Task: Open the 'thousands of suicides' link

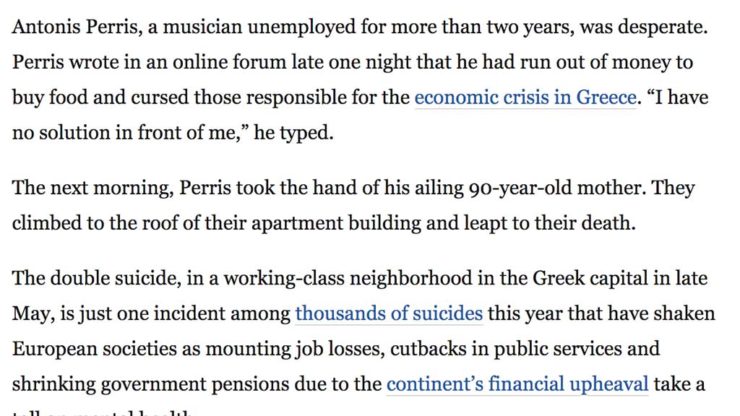Action: click(389, 314)
